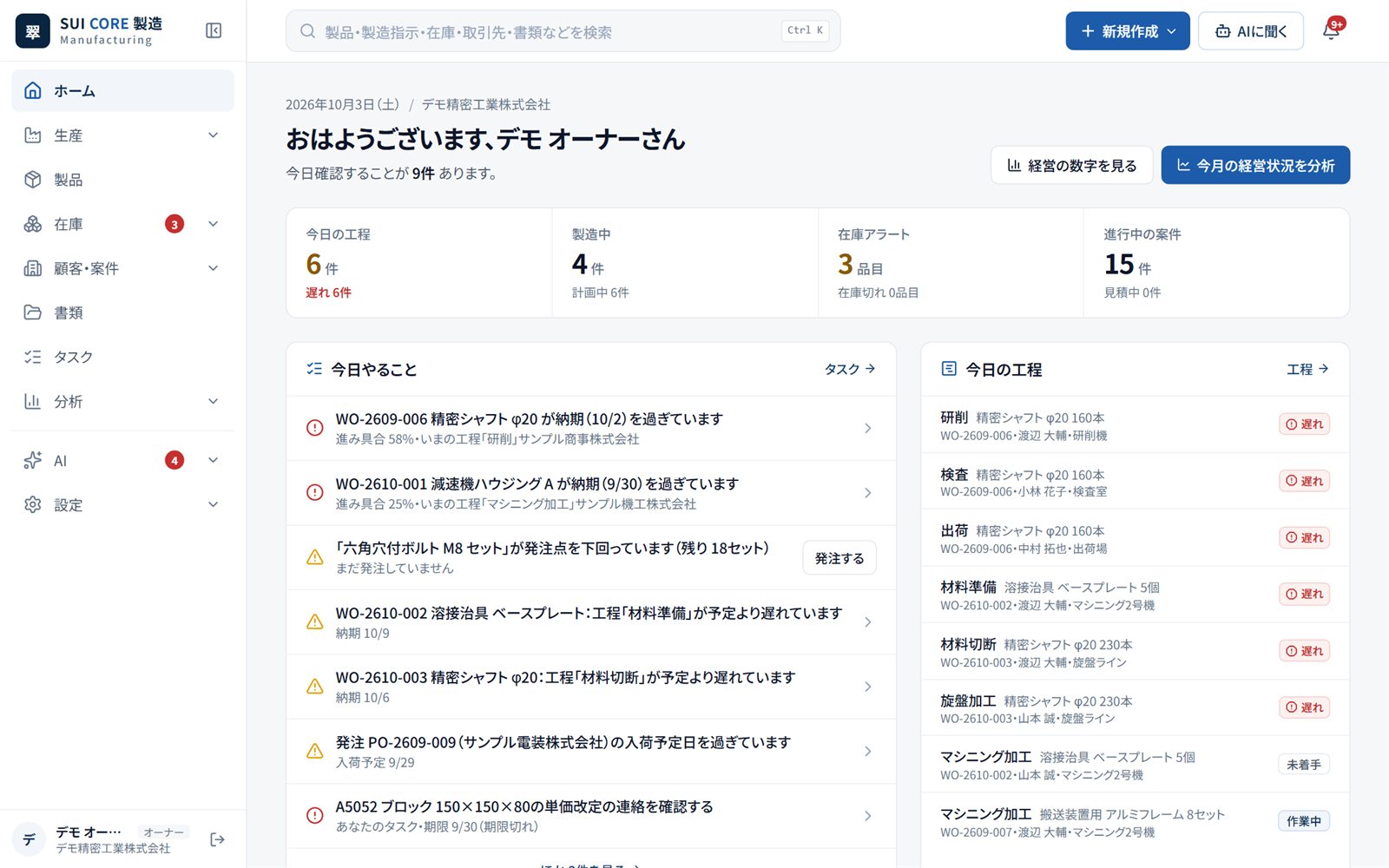Screen dimensions: 1389x868
Task: Open the 製品 menu item
Action: (122, 180)
